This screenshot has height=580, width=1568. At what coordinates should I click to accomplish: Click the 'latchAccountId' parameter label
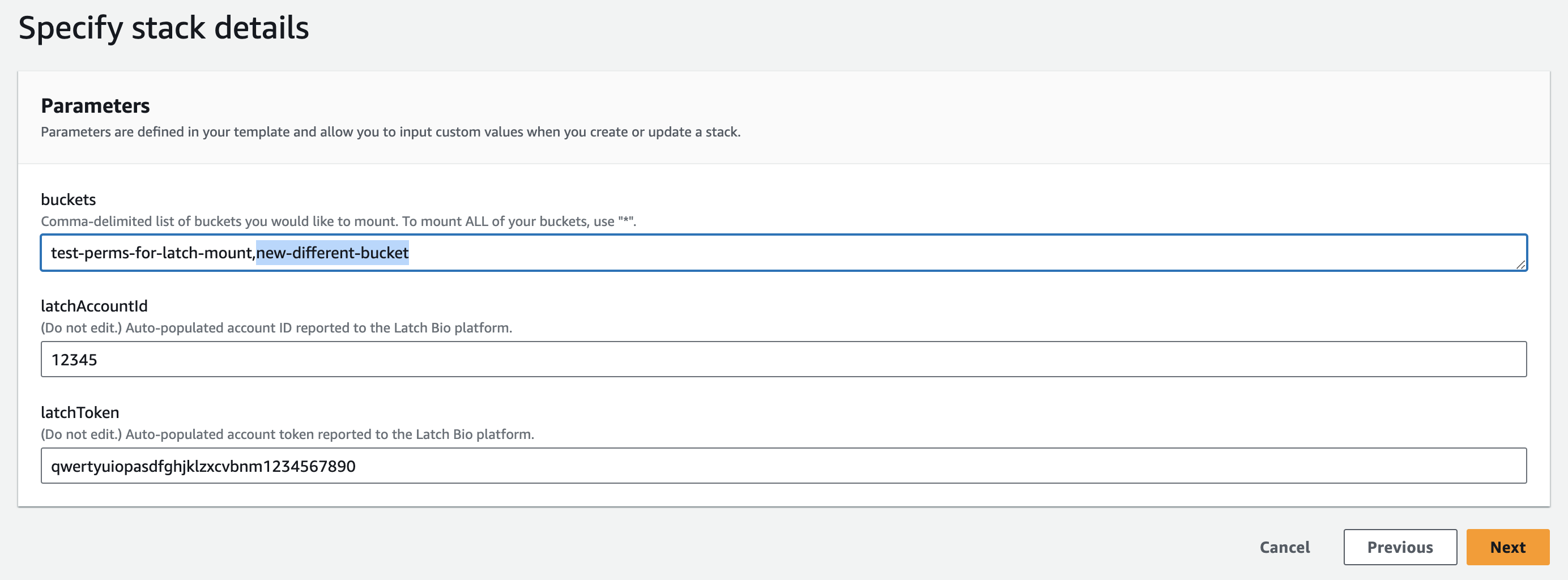[95, 305]
